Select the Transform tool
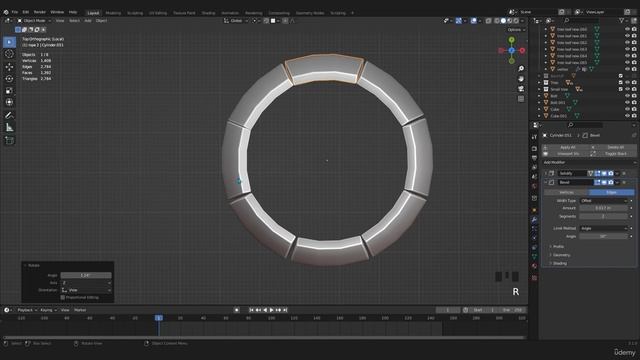 (x=9, y=102)
